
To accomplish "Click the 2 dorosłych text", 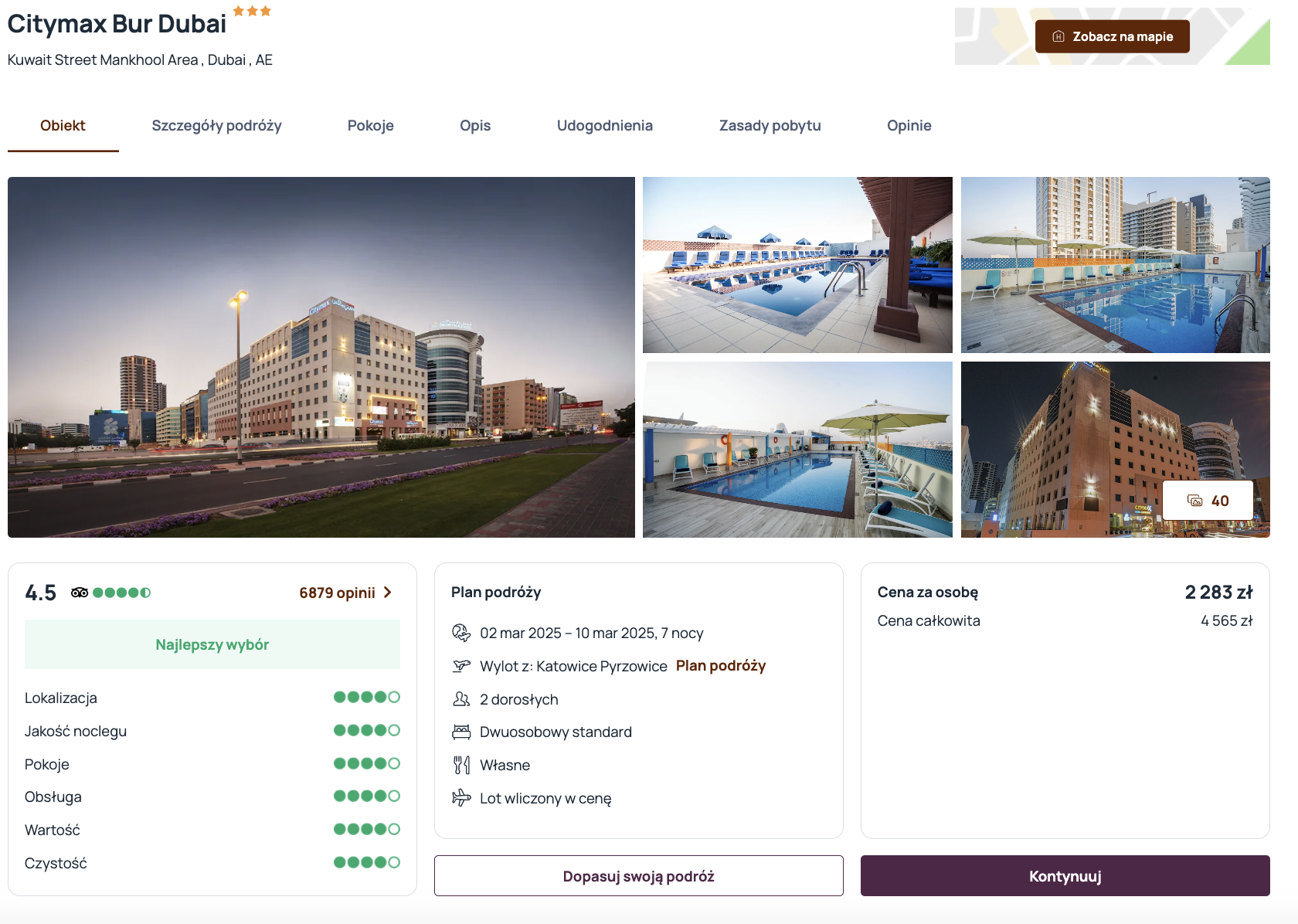I will [519, 699].
